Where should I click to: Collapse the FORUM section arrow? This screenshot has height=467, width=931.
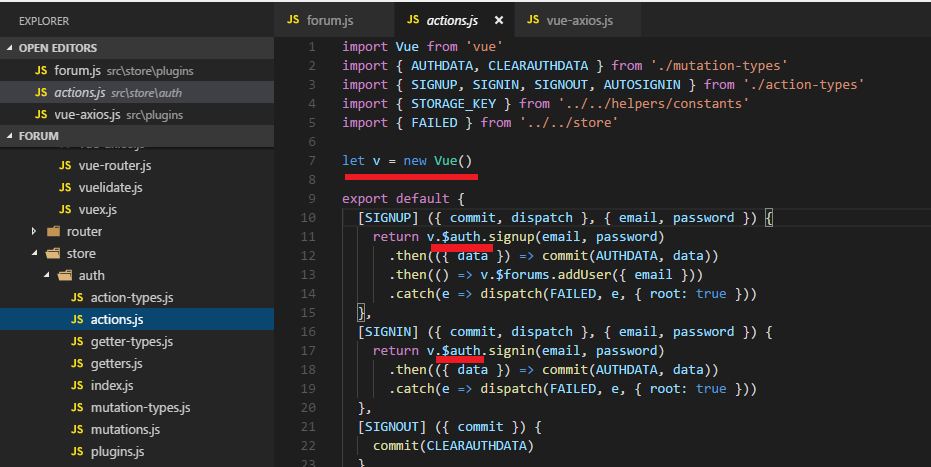pyautogui.click(x=10, y=136)
